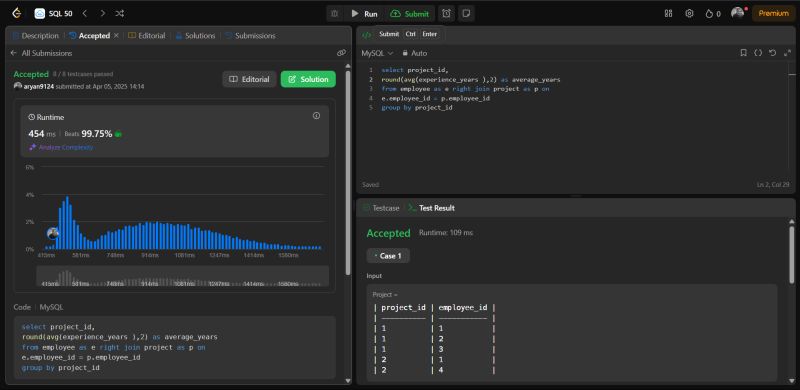The width and height of the screenshot is (800, 390).
Task: Click the green Solution button
Action: [x=308, y=79]
